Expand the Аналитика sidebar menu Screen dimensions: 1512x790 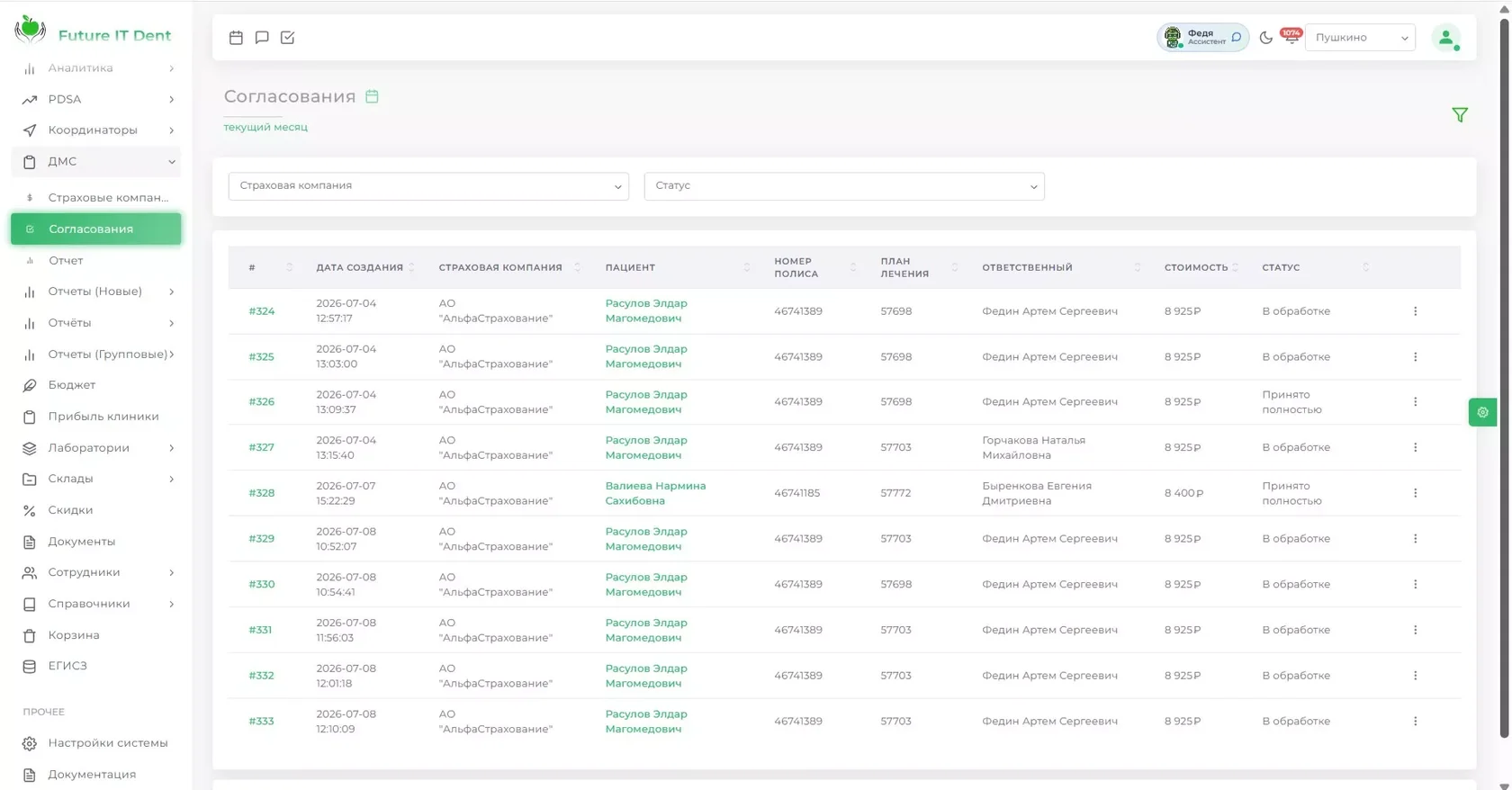tap(96, 68)
